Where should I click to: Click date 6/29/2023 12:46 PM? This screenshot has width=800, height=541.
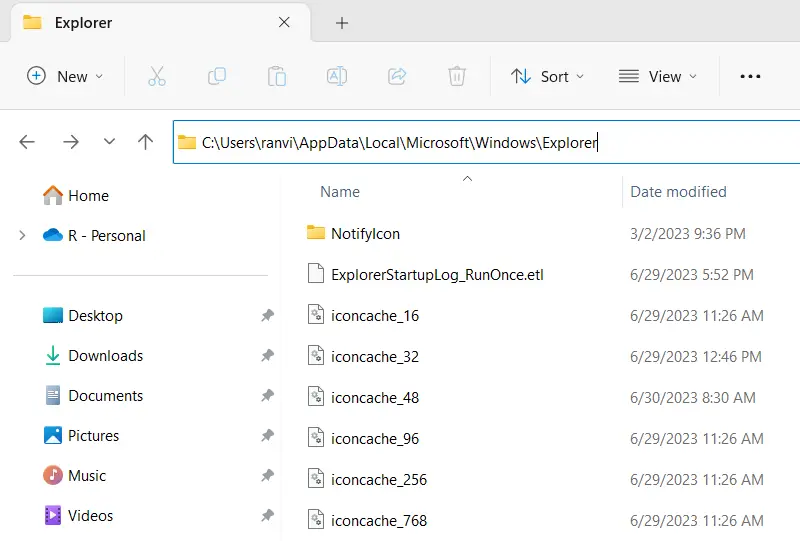(x=695, y=356)
